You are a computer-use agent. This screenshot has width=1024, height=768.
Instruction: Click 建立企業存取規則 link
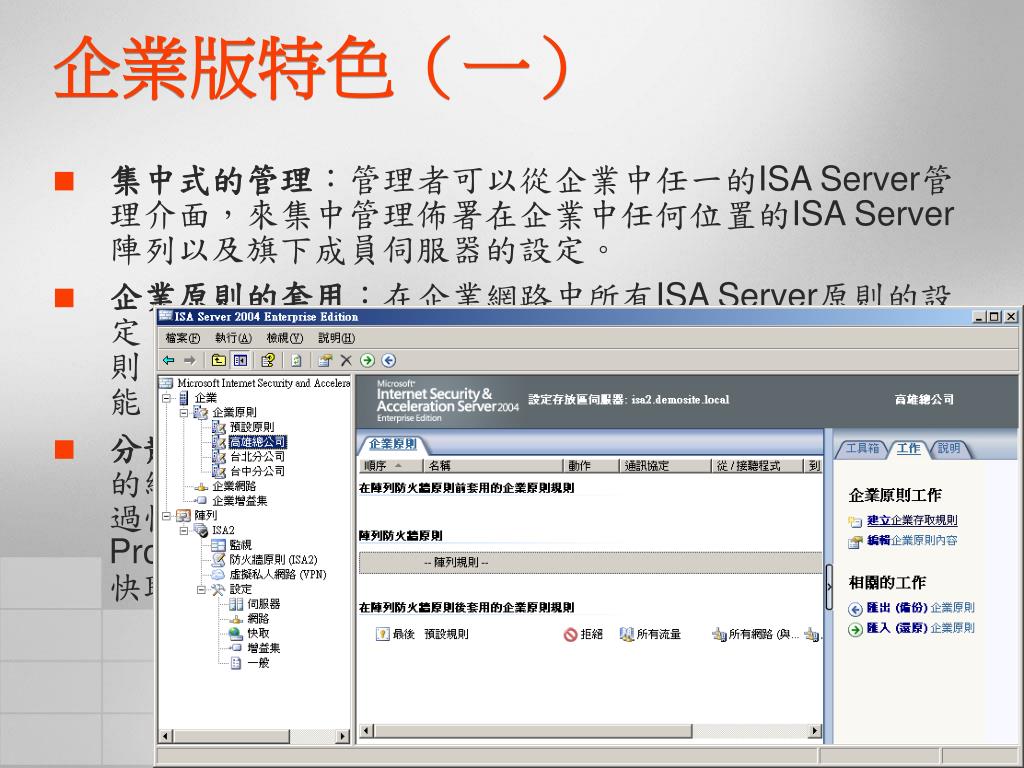coord(912,520)
